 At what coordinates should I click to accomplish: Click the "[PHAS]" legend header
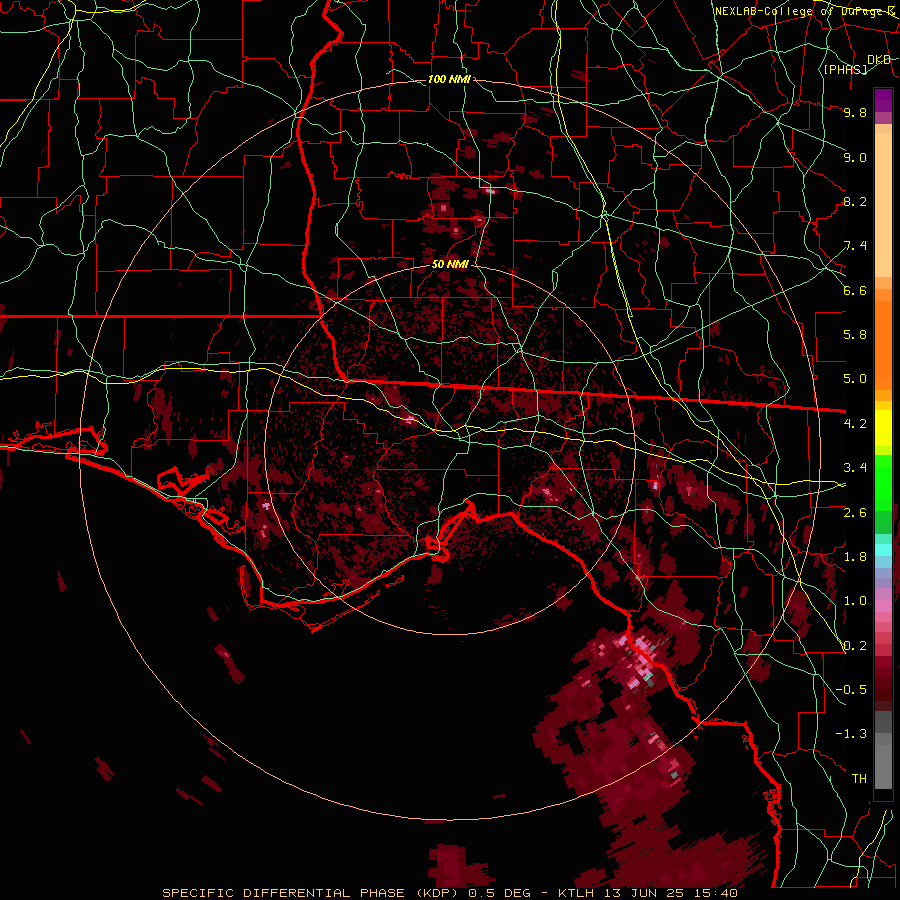click(845, 69)
